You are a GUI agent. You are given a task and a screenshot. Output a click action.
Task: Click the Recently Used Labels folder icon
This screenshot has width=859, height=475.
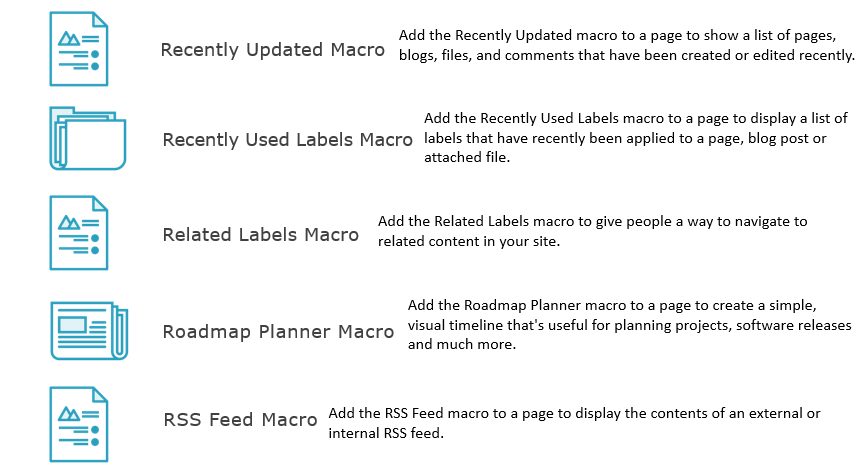88,138
